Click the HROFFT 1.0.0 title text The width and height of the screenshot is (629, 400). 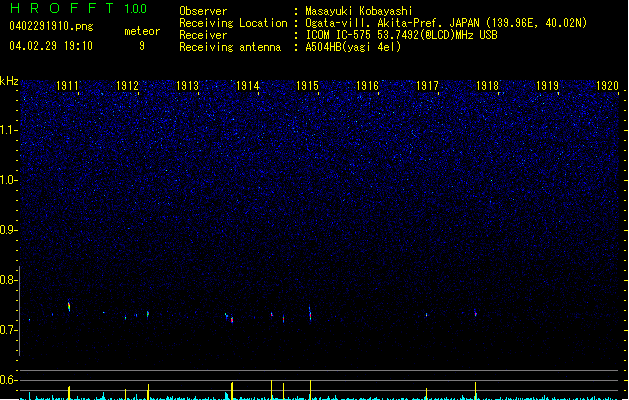point(78,8)
